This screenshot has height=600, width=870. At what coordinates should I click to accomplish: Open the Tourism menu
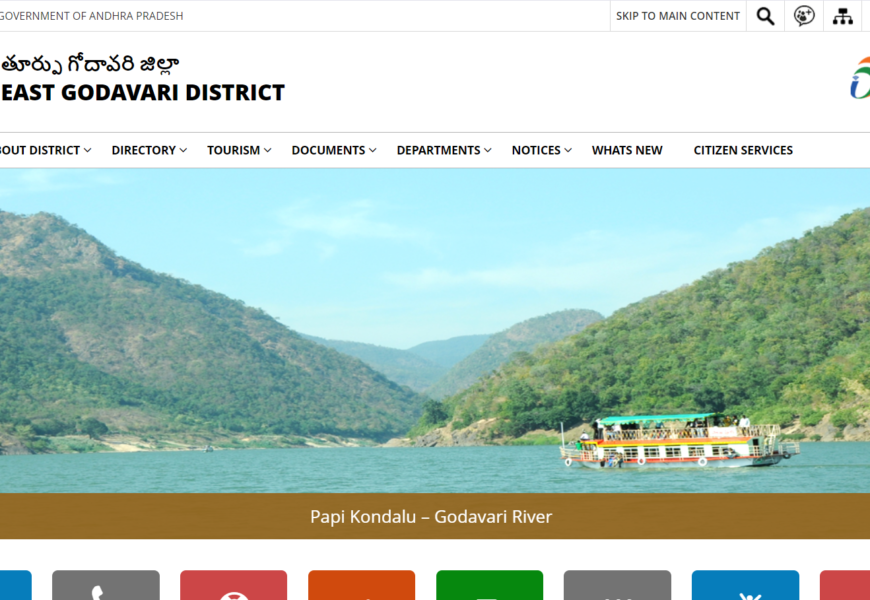tap(234, 150)
